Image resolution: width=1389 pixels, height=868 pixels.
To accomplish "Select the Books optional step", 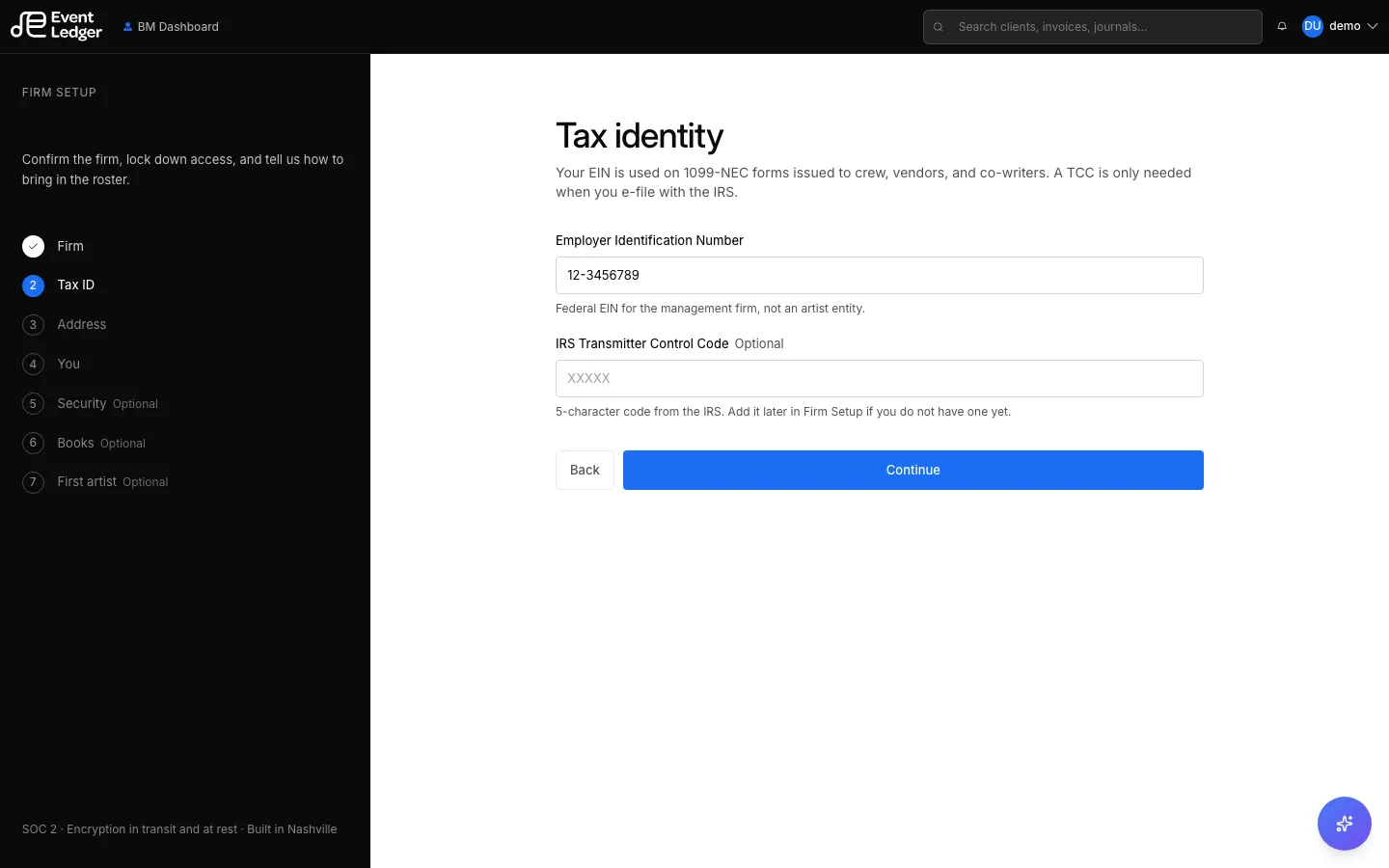I will (101, 444).
